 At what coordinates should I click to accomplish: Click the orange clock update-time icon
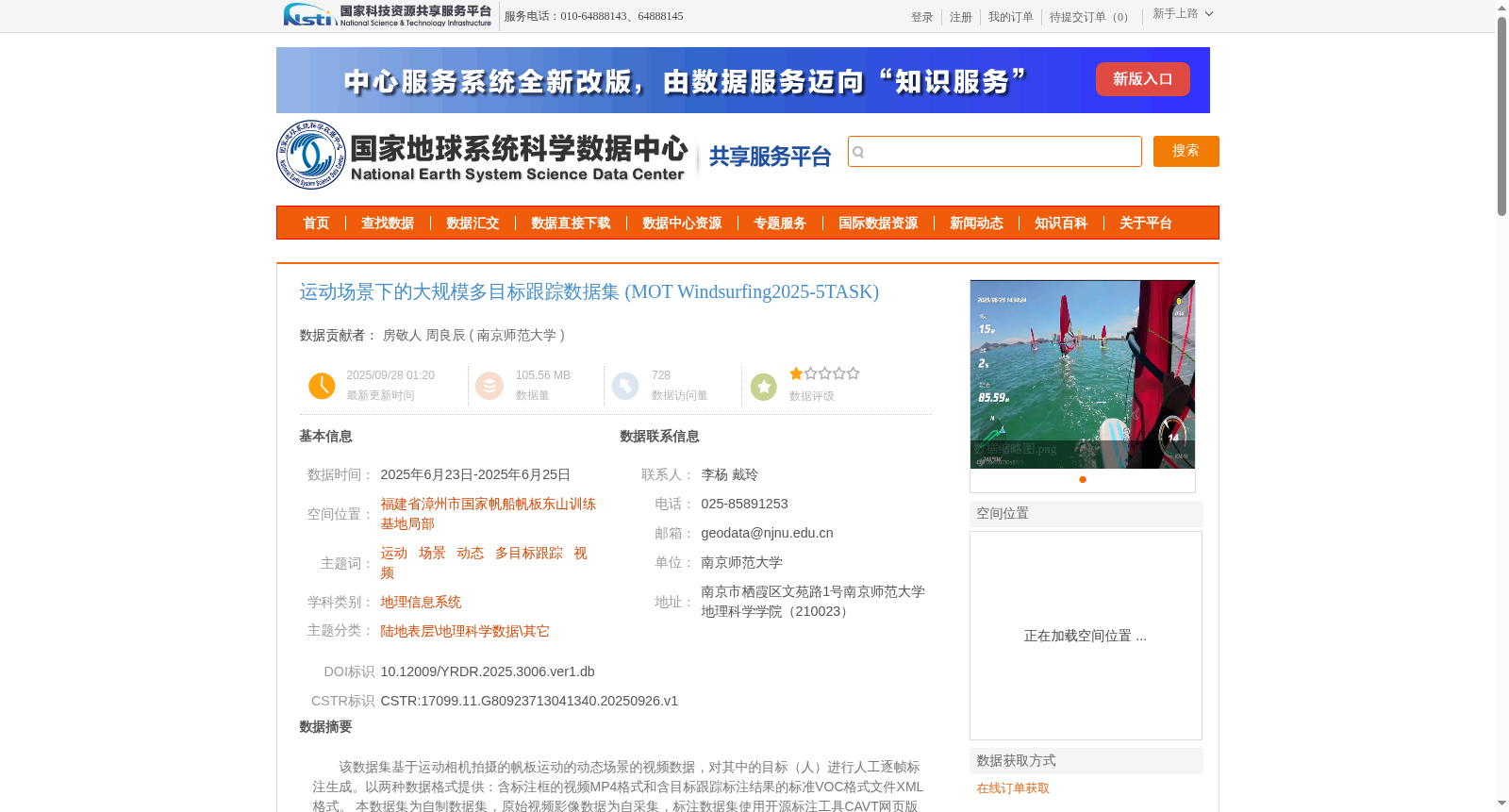[x=322, y=386]
